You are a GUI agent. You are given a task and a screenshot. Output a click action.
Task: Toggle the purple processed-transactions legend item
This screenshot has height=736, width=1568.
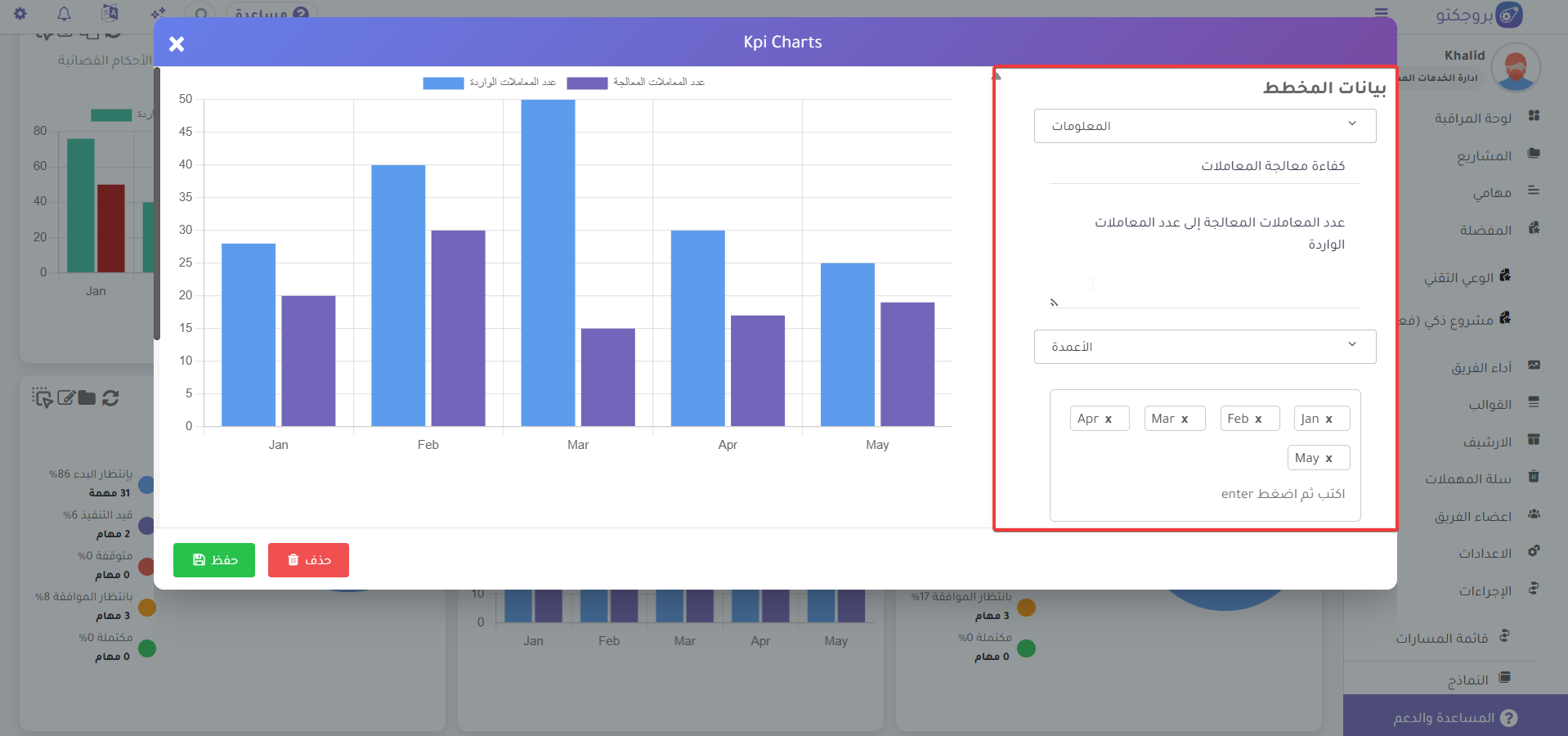[636, 83]
